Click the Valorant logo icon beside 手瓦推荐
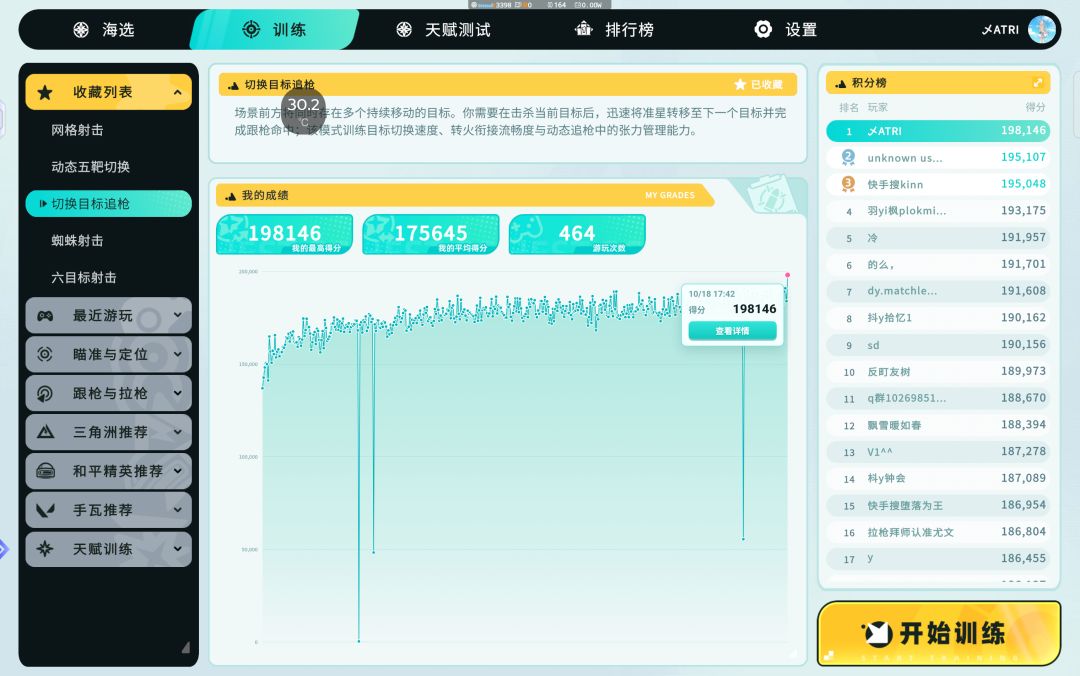Viewport: 1080px width, 676px height. [45, 510]
